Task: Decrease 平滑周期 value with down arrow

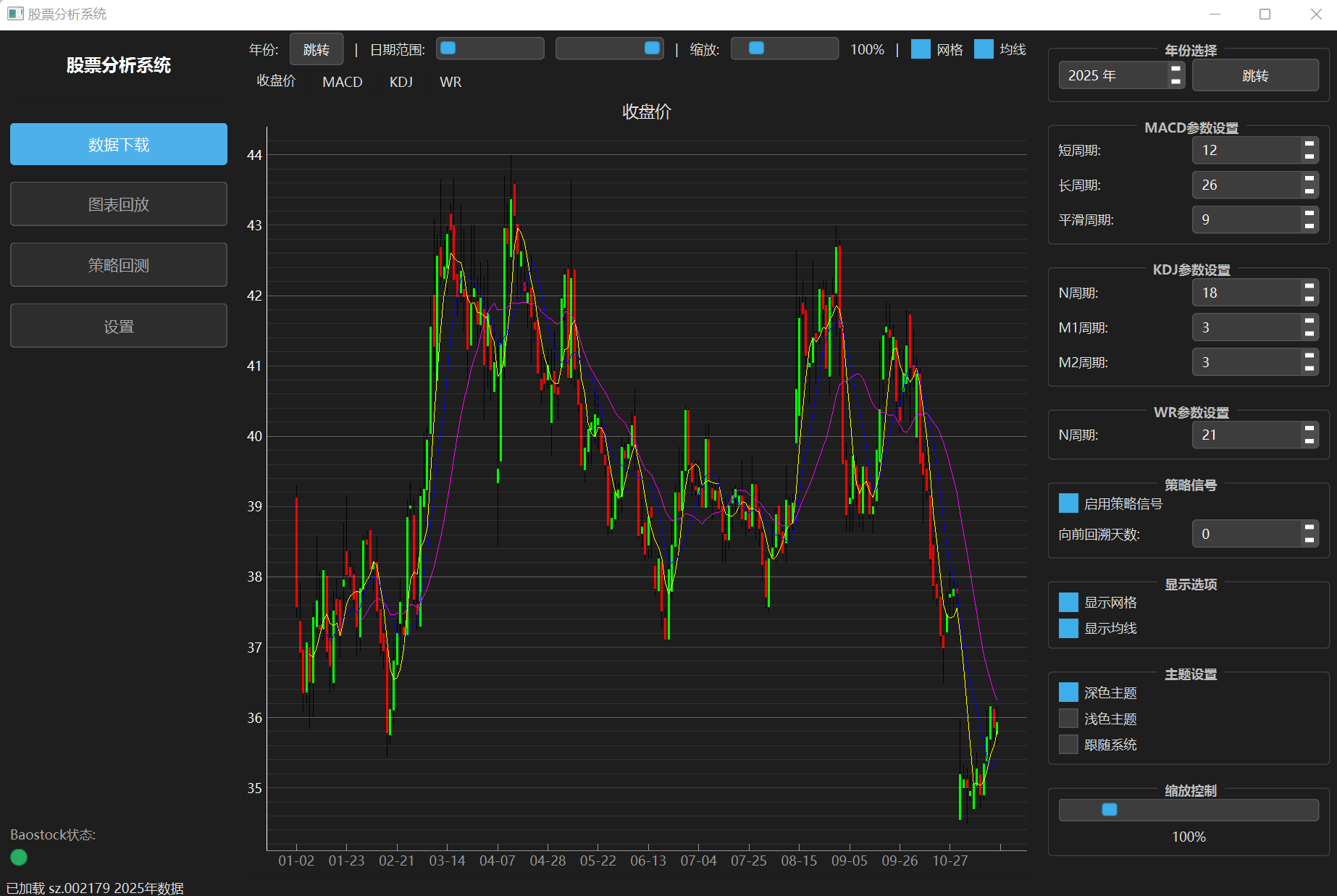Action: point(1309,226)
